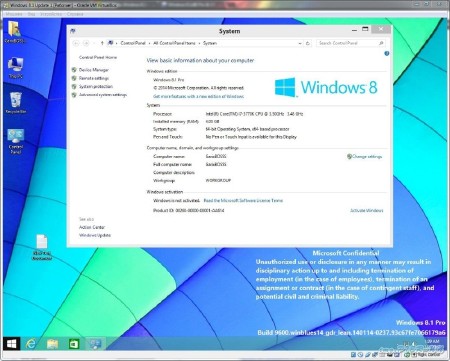Click the hard disk icon in VirtualBox status bar

[353, 355]
